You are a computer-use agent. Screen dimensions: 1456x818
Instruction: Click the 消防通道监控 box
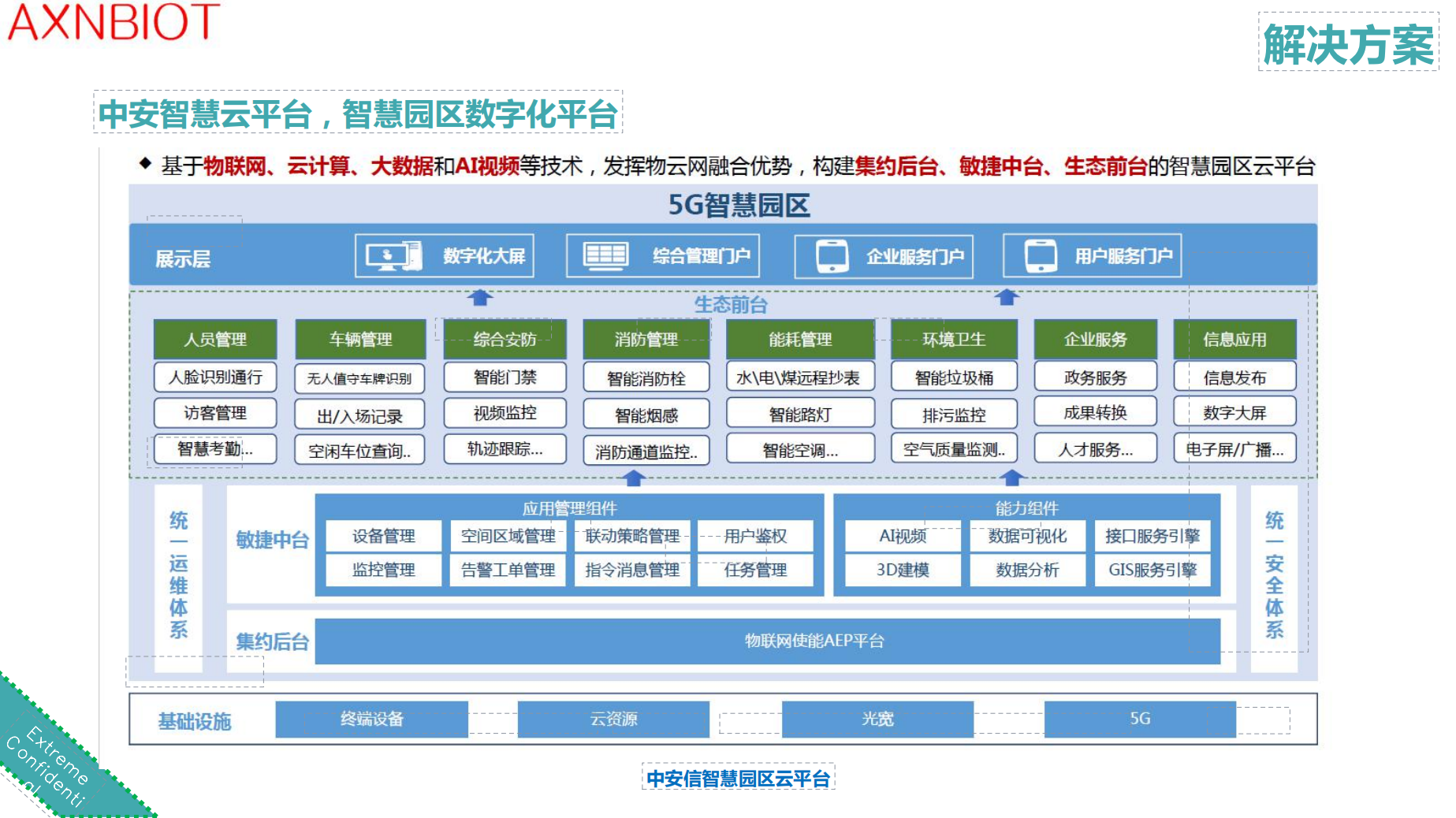pyautogui.click(x=646, y=452)
